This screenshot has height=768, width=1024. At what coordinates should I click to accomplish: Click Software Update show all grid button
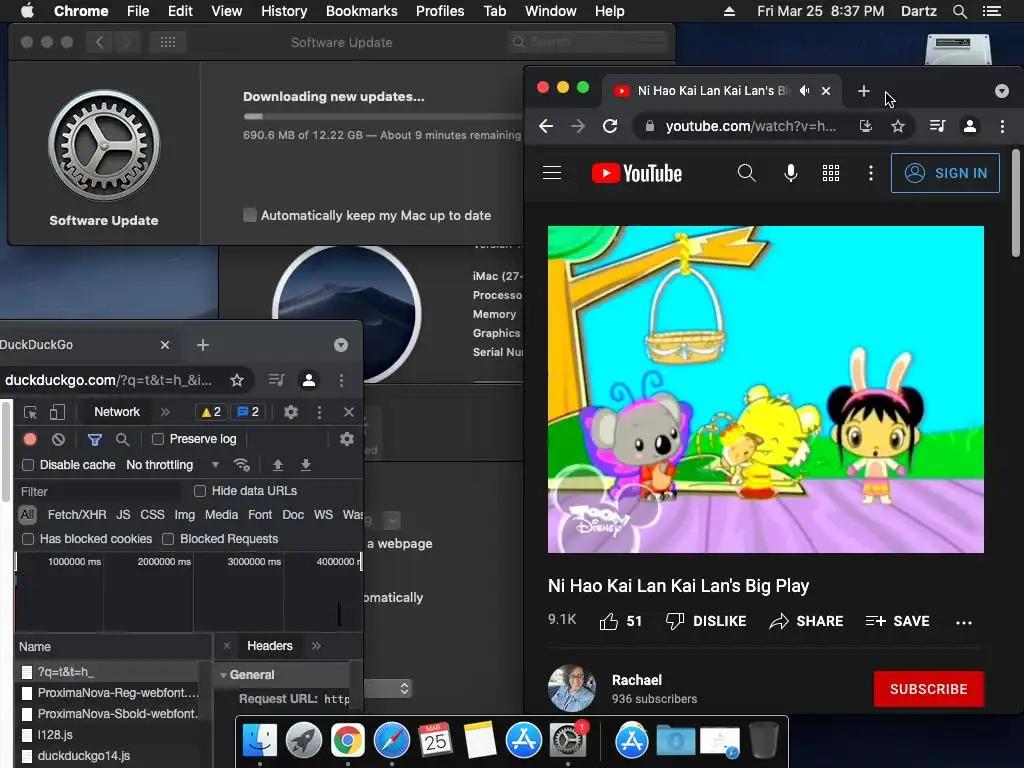pos(167,42)
